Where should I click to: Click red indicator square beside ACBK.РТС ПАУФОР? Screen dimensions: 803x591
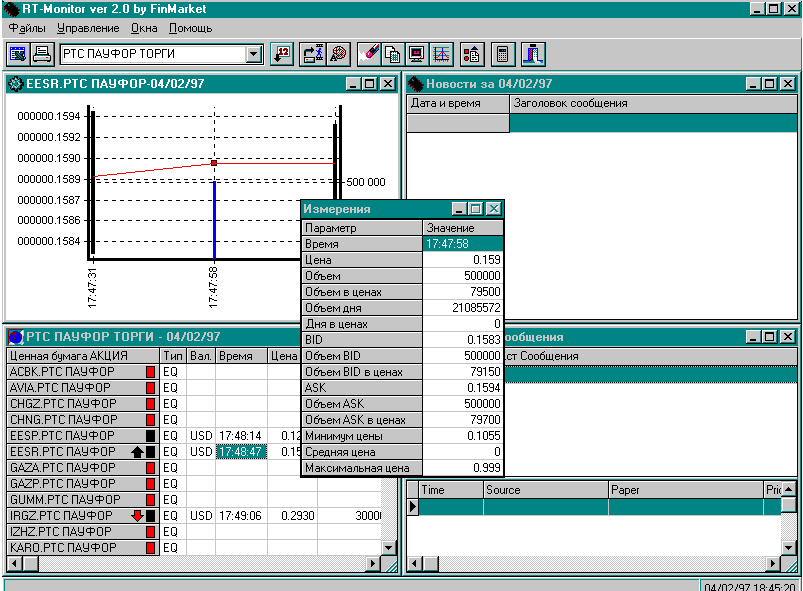[151, 372]
